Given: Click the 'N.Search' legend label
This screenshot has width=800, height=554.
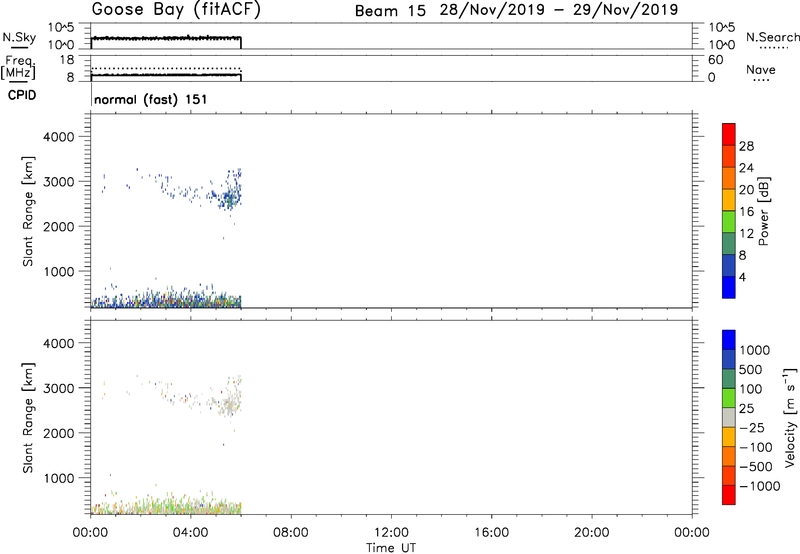Looking at the screenshot, I should click(772, 37).
